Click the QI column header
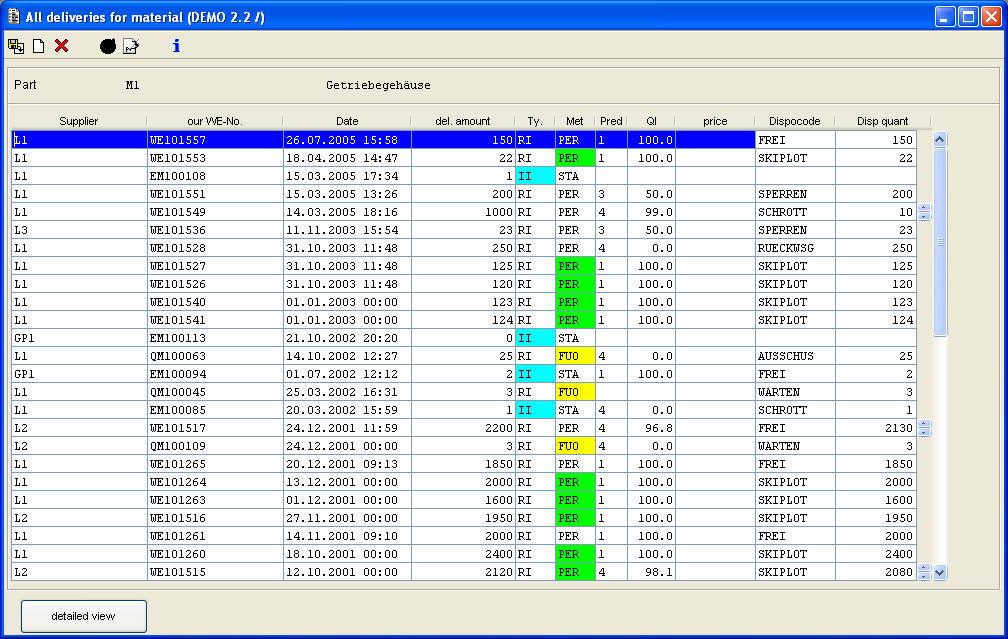Image resolution: width=1008 pixels, height=639 pixels. 651,121
